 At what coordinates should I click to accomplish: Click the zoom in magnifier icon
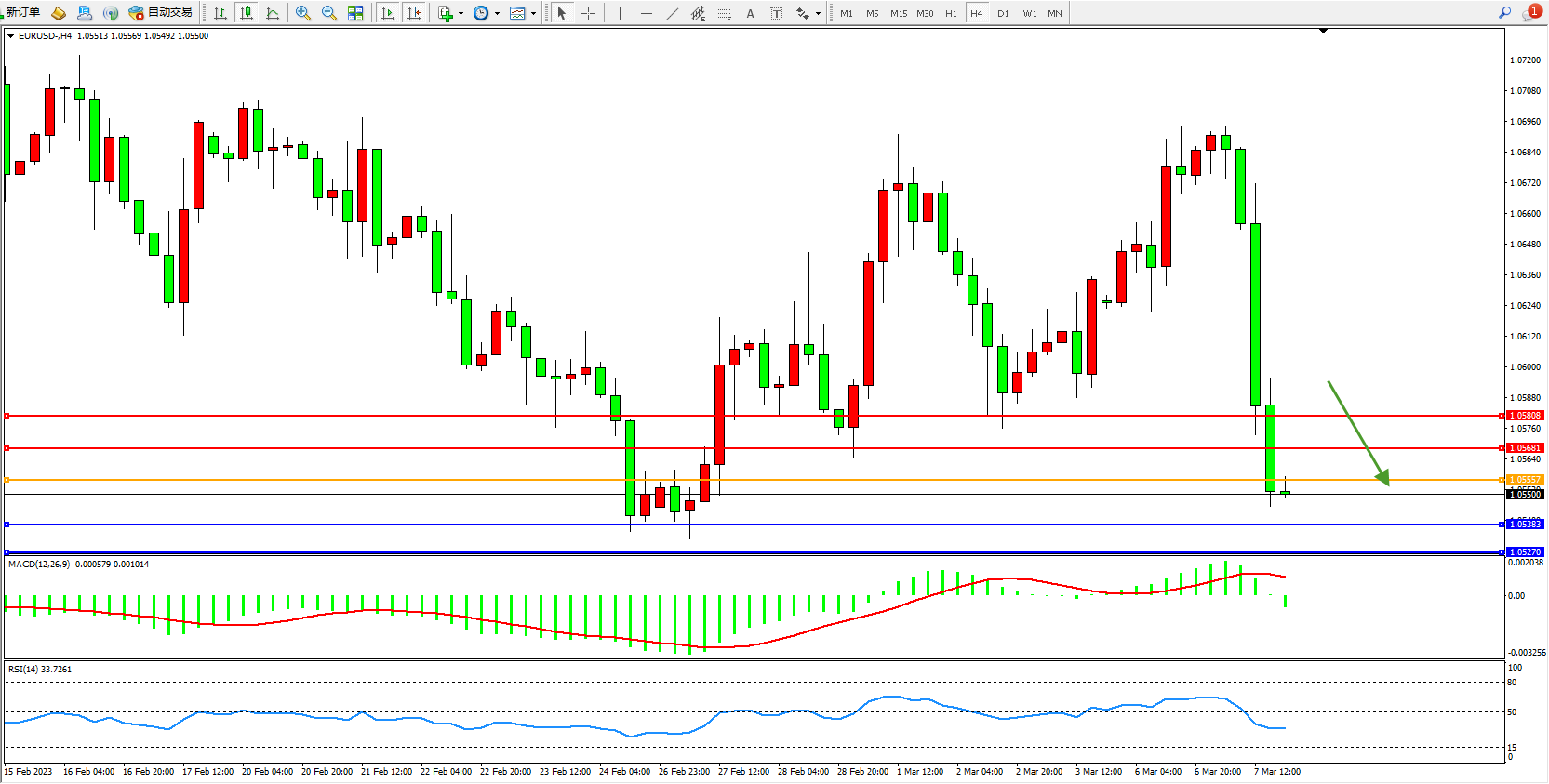click(302, 13)
